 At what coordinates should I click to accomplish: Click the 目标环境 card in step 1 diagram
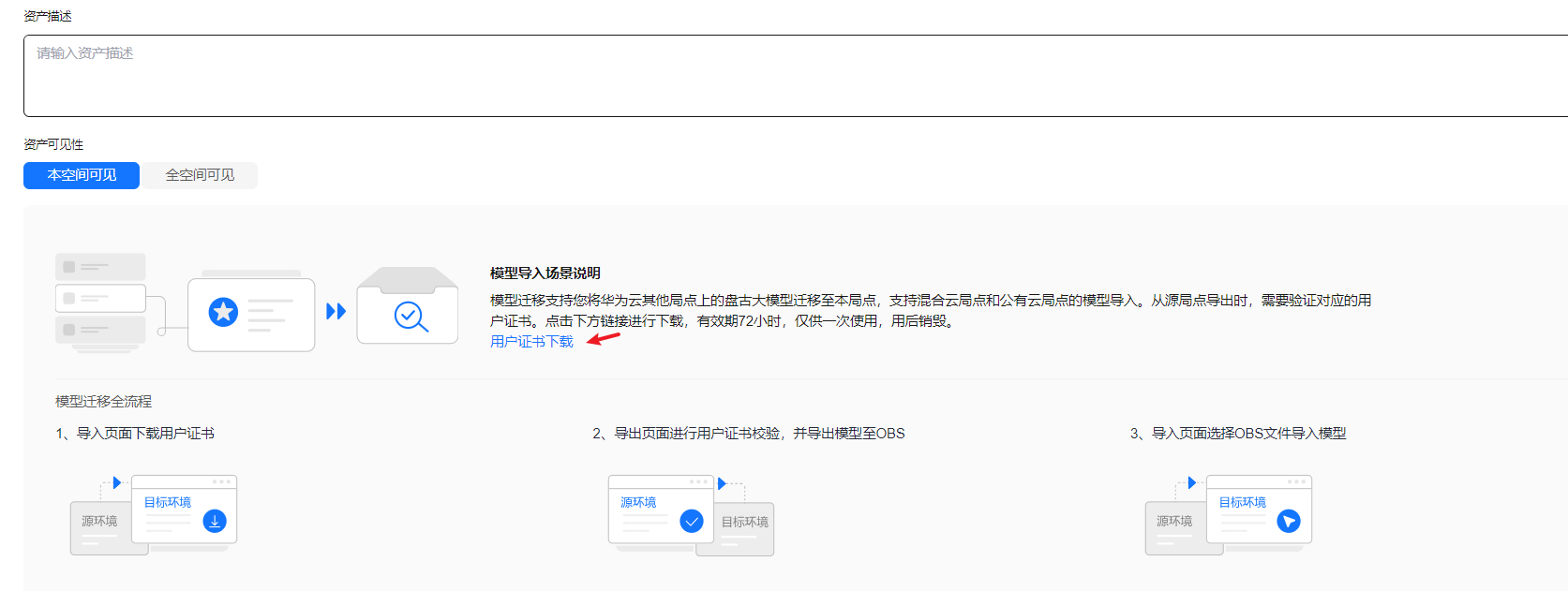tap(184, 509)
